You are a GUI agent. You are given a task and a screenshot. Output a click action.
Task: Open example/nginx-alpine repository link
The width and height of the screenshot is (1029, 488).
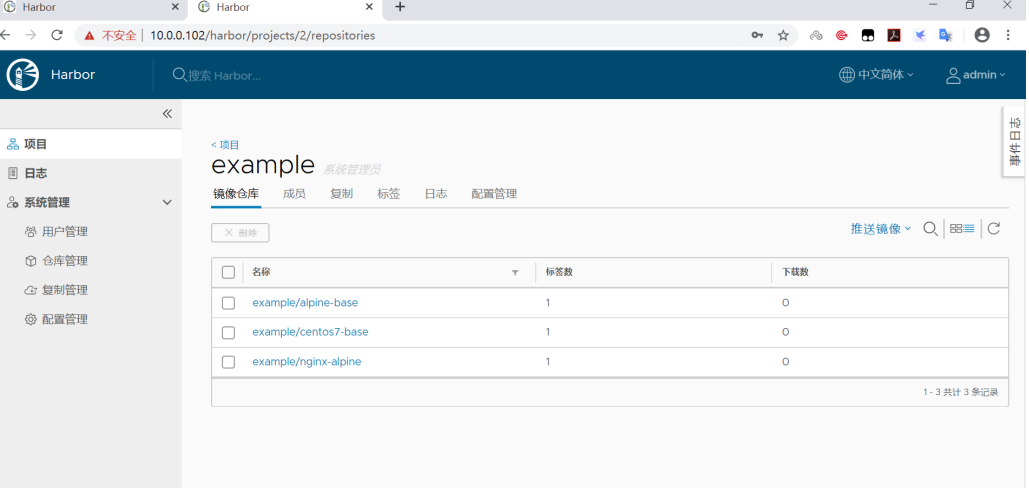point(306,362)
